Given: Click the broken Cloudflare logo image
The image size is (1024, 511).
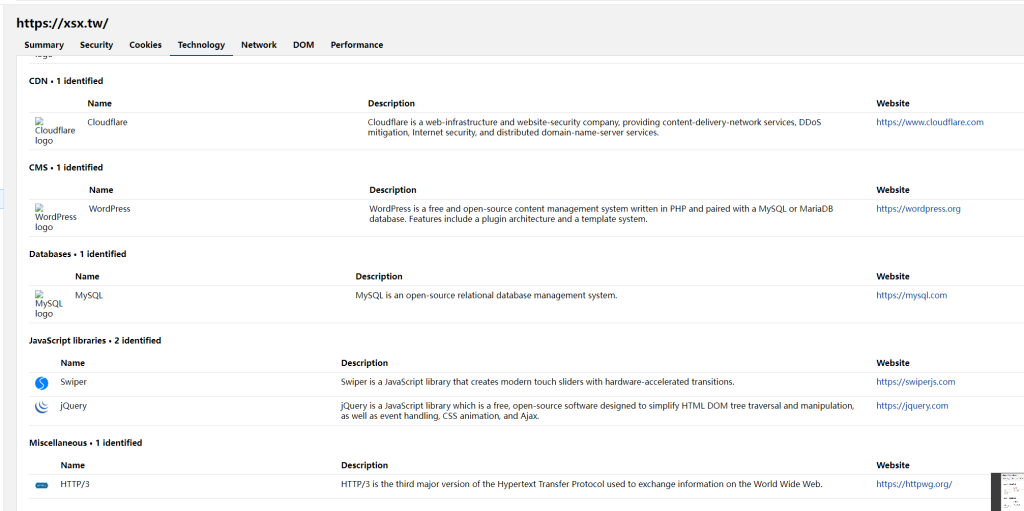Looking at the screenshot, I should tap(55, 131).
